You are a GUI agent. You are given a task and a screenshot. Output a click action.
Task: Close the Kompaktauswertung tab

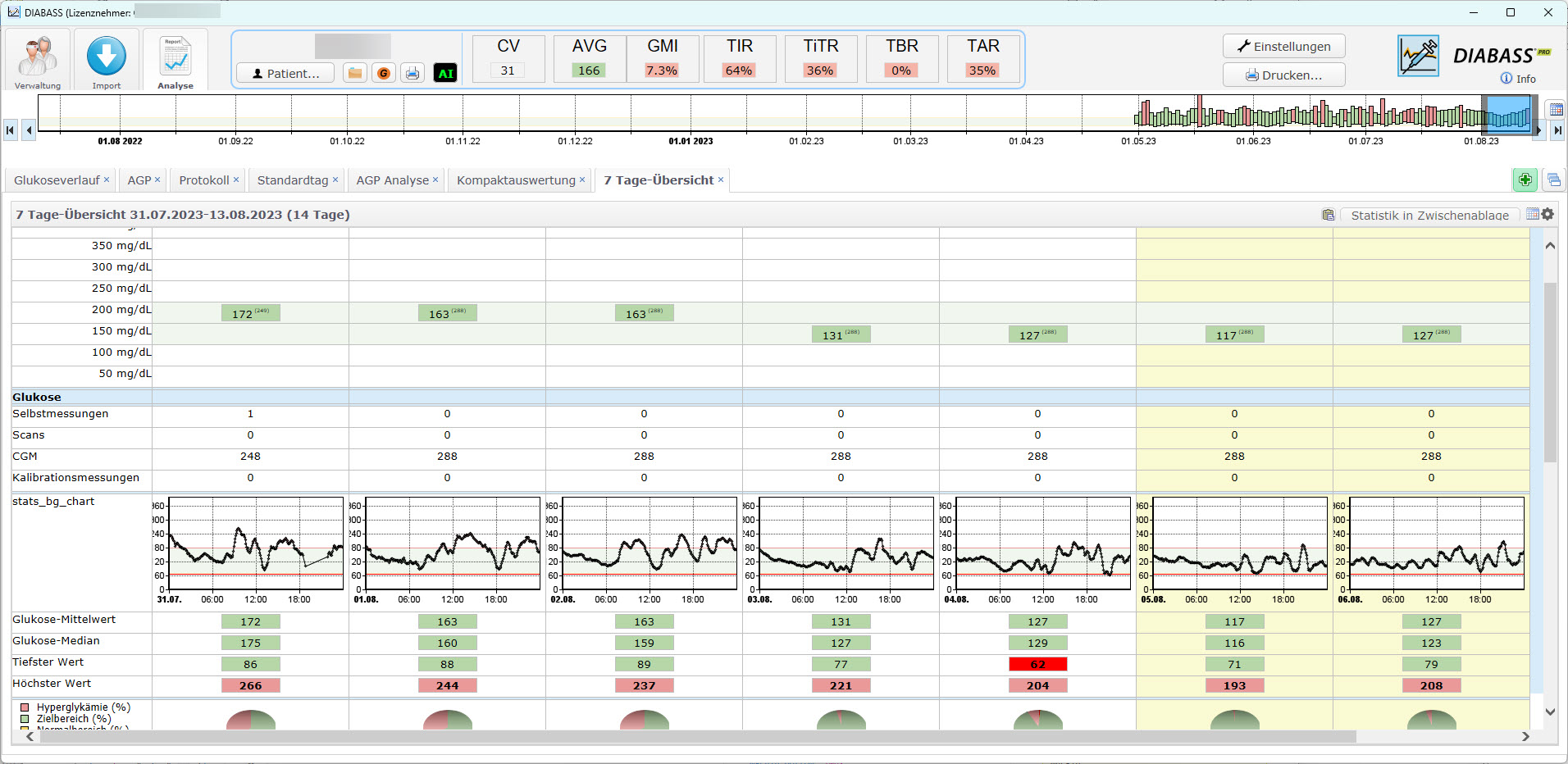(x=582, y=180)
